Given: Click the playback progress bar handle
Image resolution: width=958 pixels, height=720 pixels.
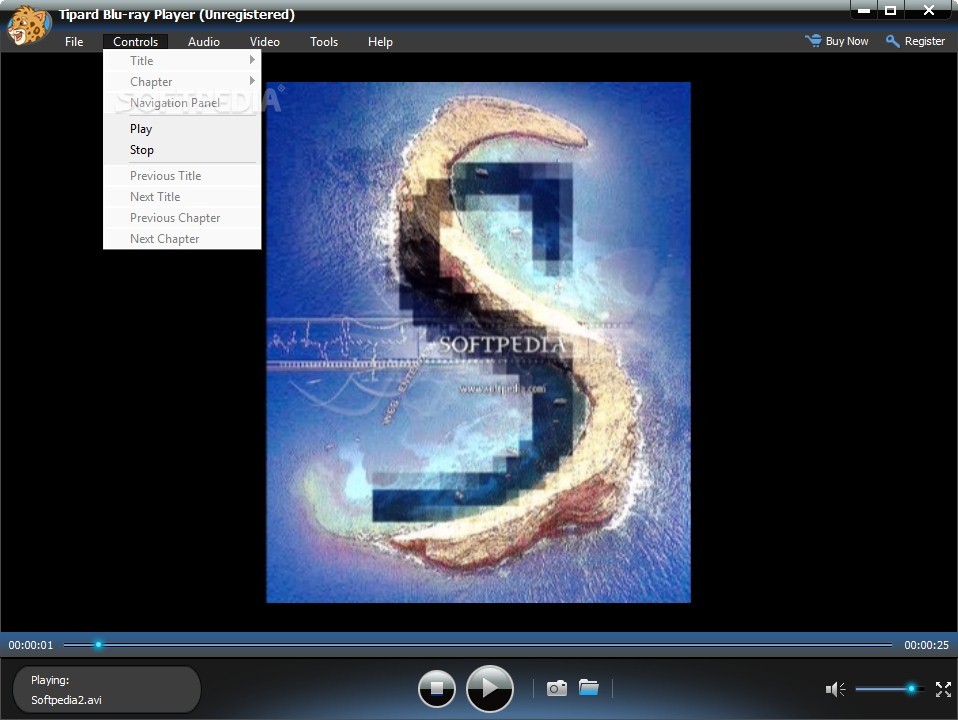Looking at the screenshot, I should point(98,644).
